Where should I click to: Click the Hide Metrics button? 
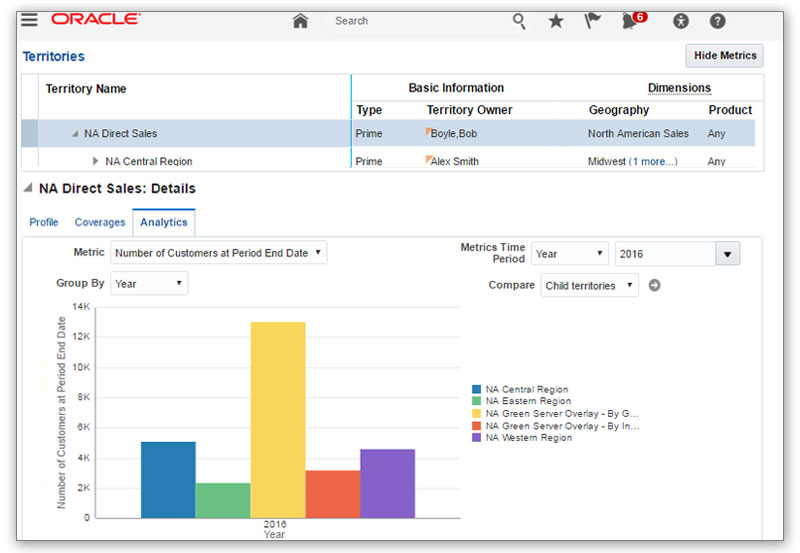point(724,56)
